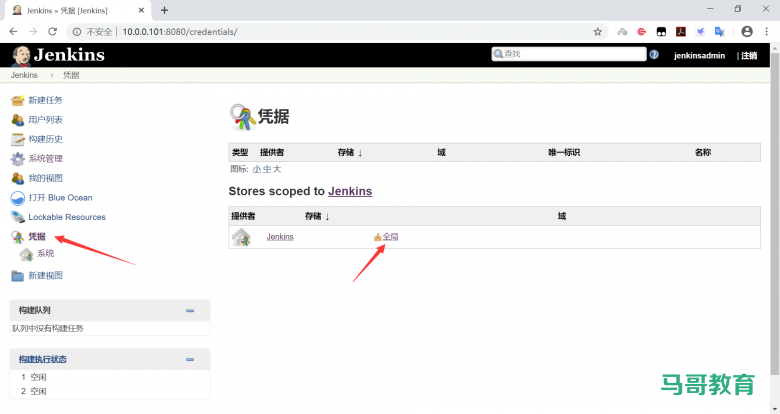Click the 凭据 keys icon in sidebar
Screen dimensions: 780x414
(x=17, y=237)
